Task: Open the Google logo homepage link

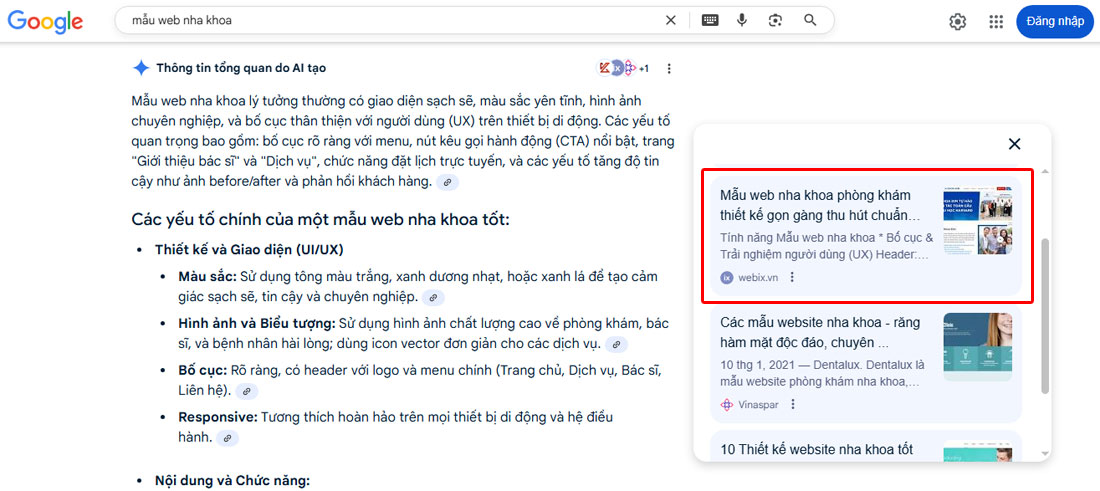Action: click(46, 21)
